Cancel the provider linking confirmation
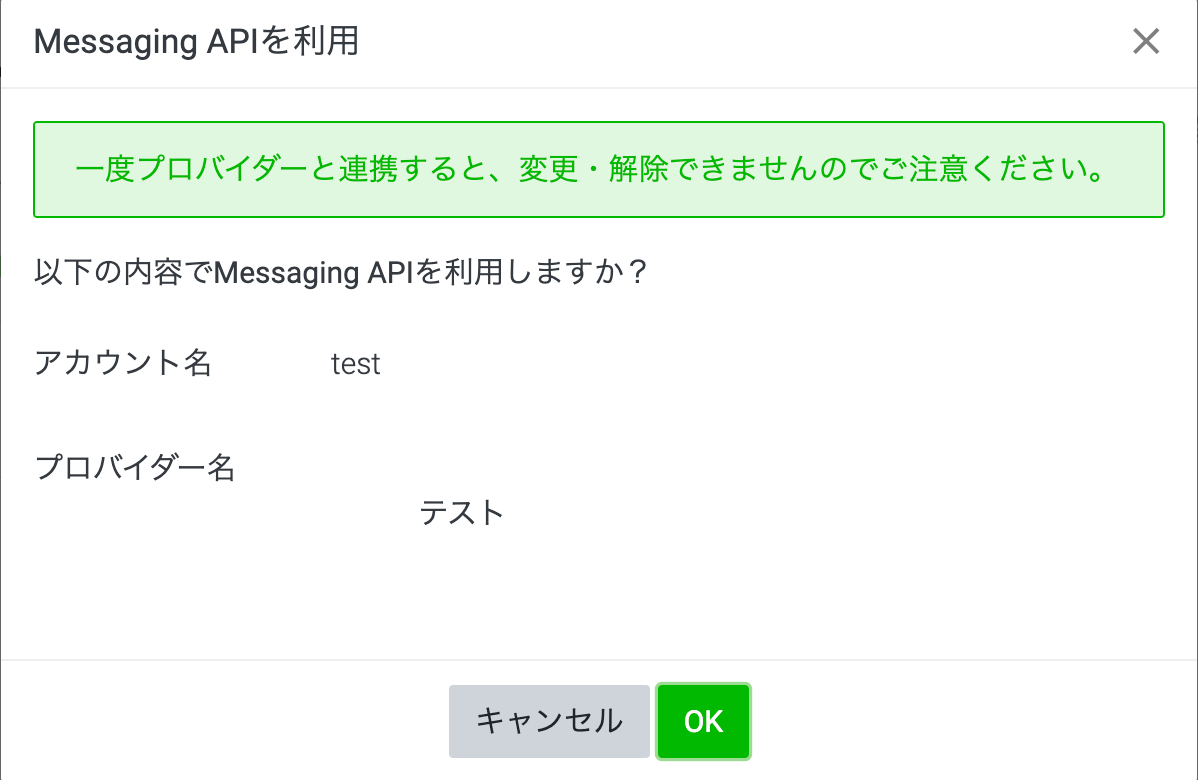The height and width of the screenshot is (780, 1198). point(548,720)
